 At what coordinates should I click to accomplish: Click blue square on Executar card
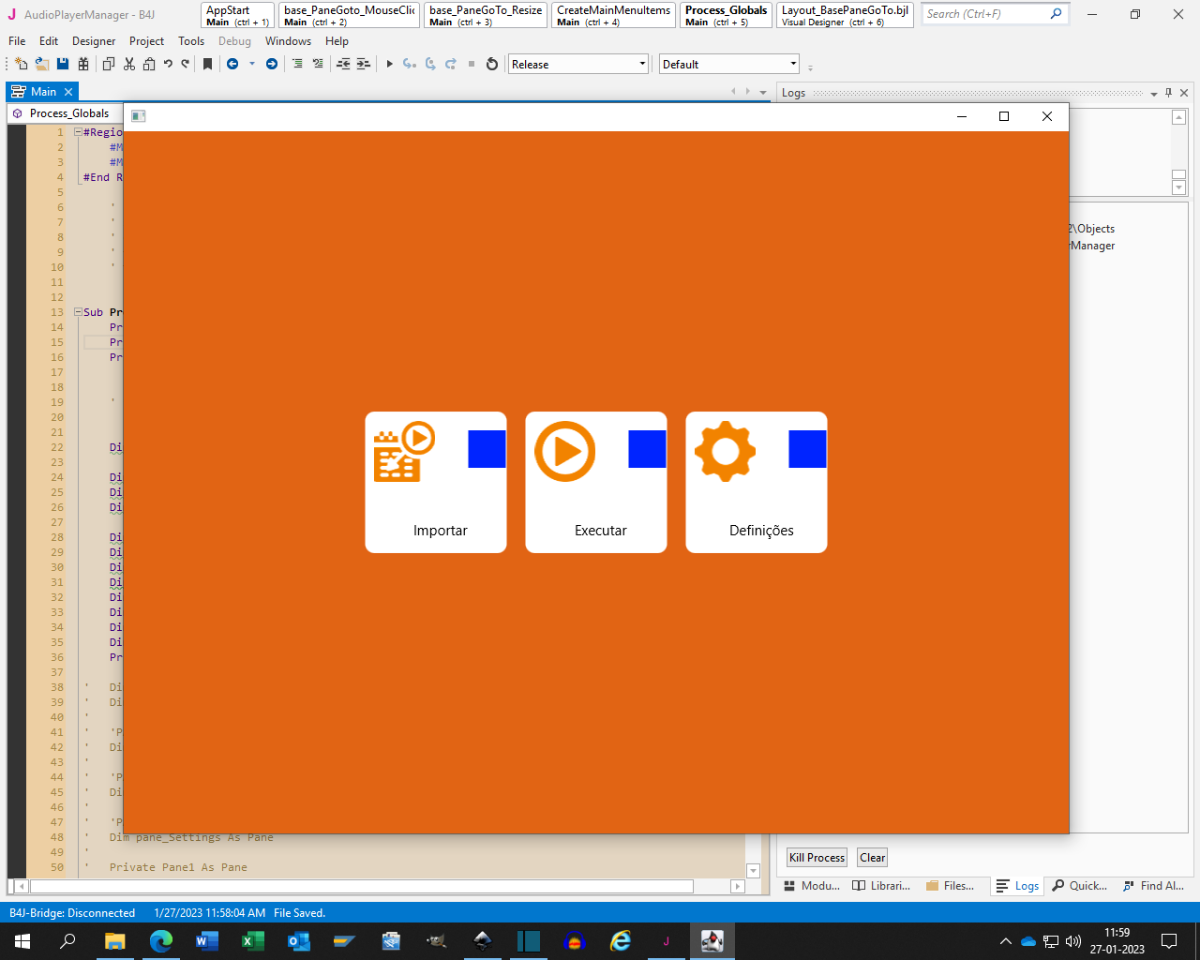click(647, 449)
